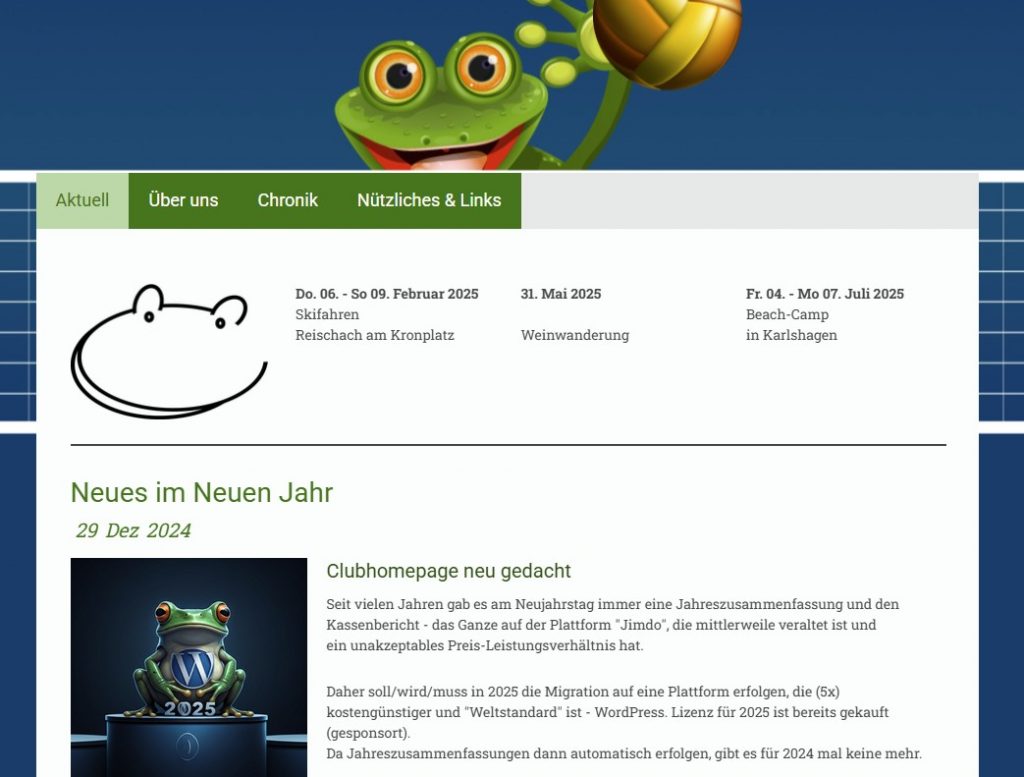Select the Juli 2025 event date
The width and height of the screenshot is (1024, 777).
pyautogui.click(x=824, y=294)
